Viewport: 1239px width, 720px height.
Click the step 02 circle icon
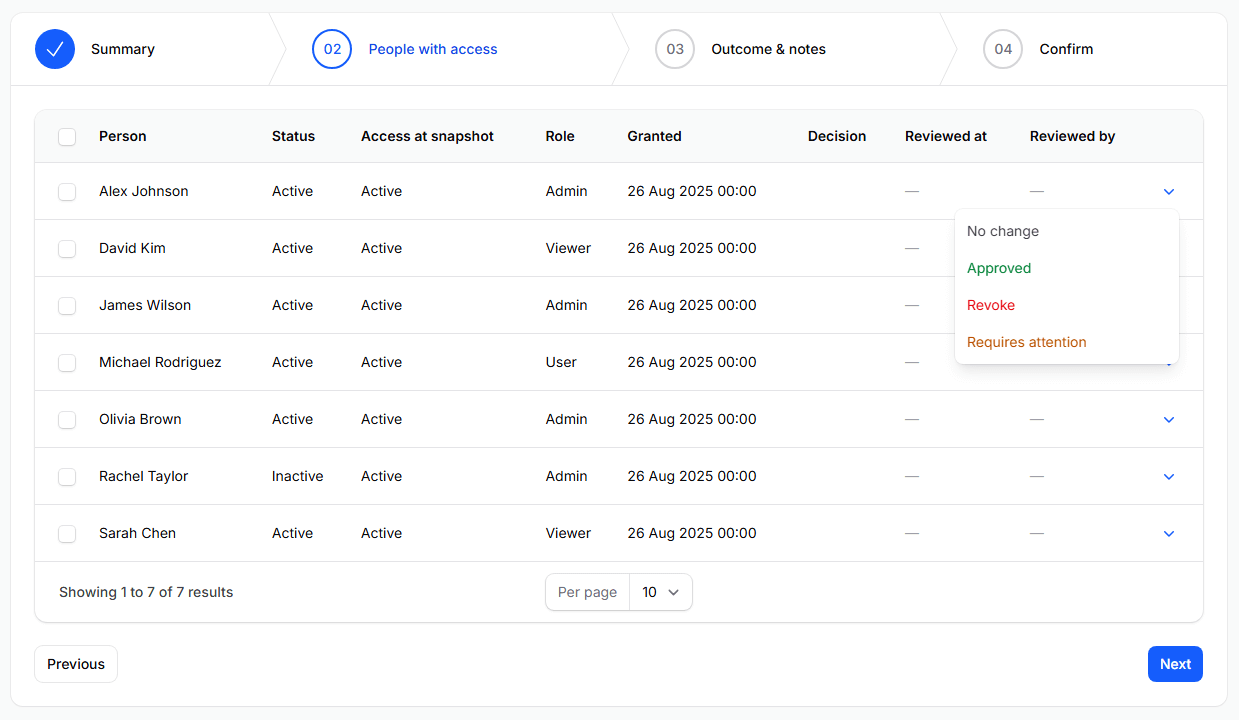click(332, 49)
